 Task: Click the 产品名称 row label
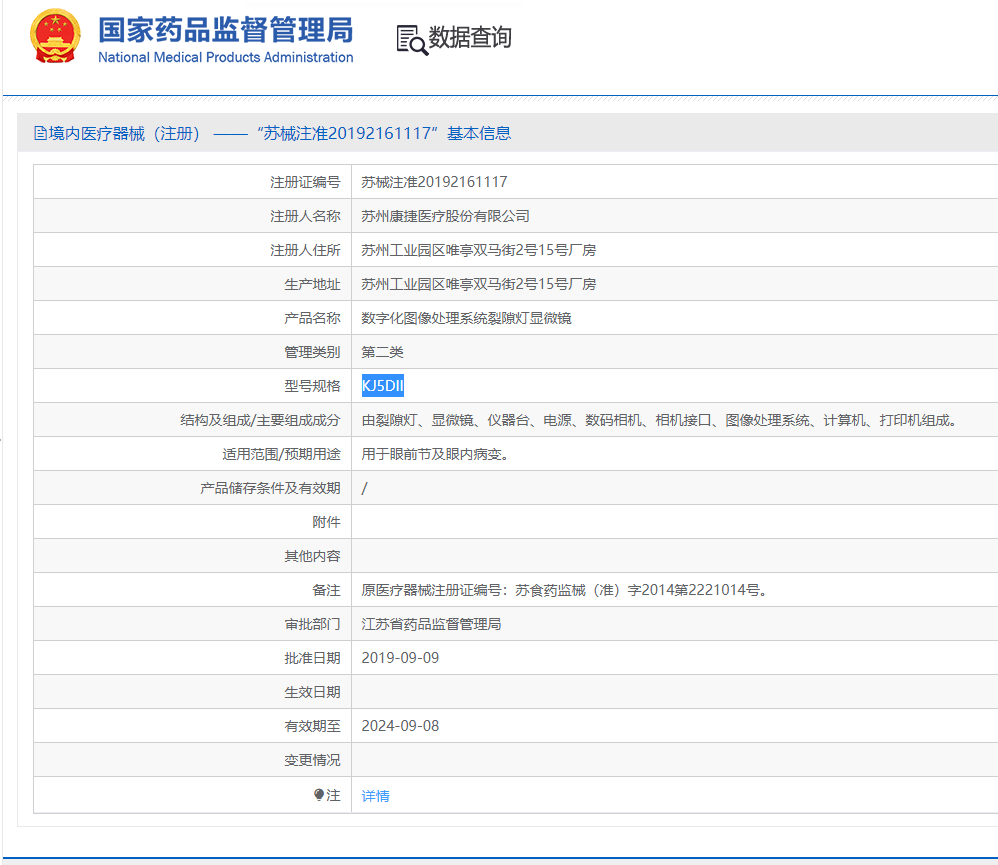coord(313,318)
